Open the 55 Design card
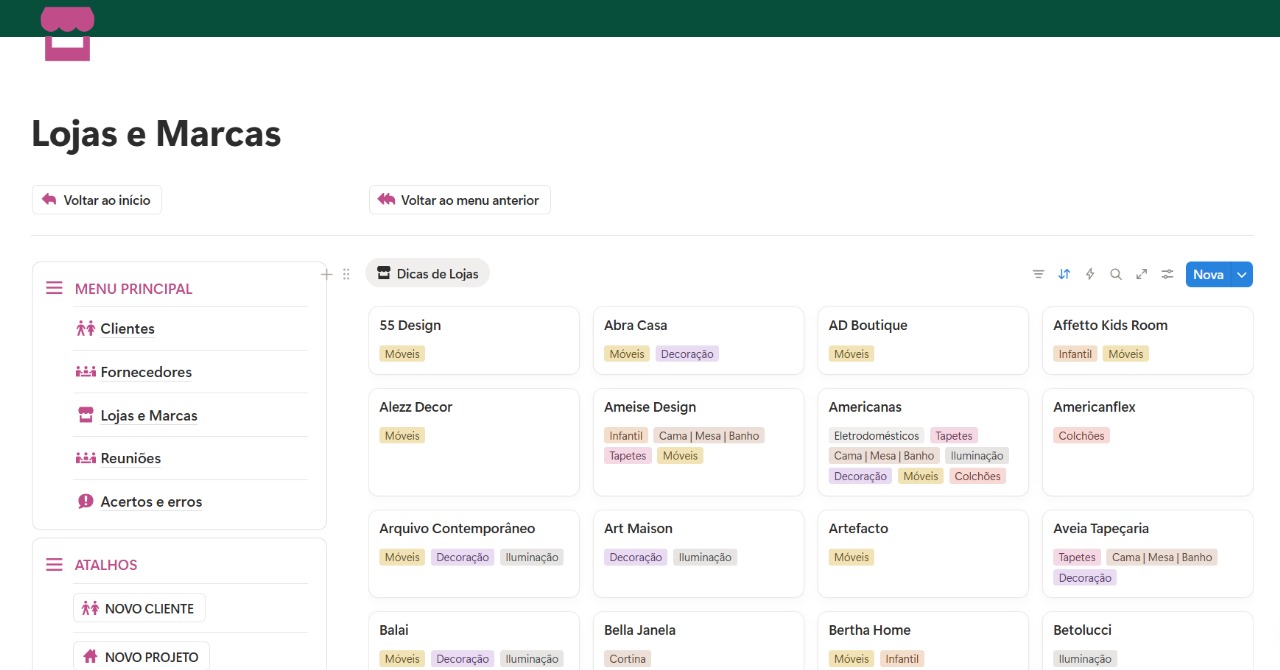This screenshot has width=1280, height=670. (x=474, y=340)
